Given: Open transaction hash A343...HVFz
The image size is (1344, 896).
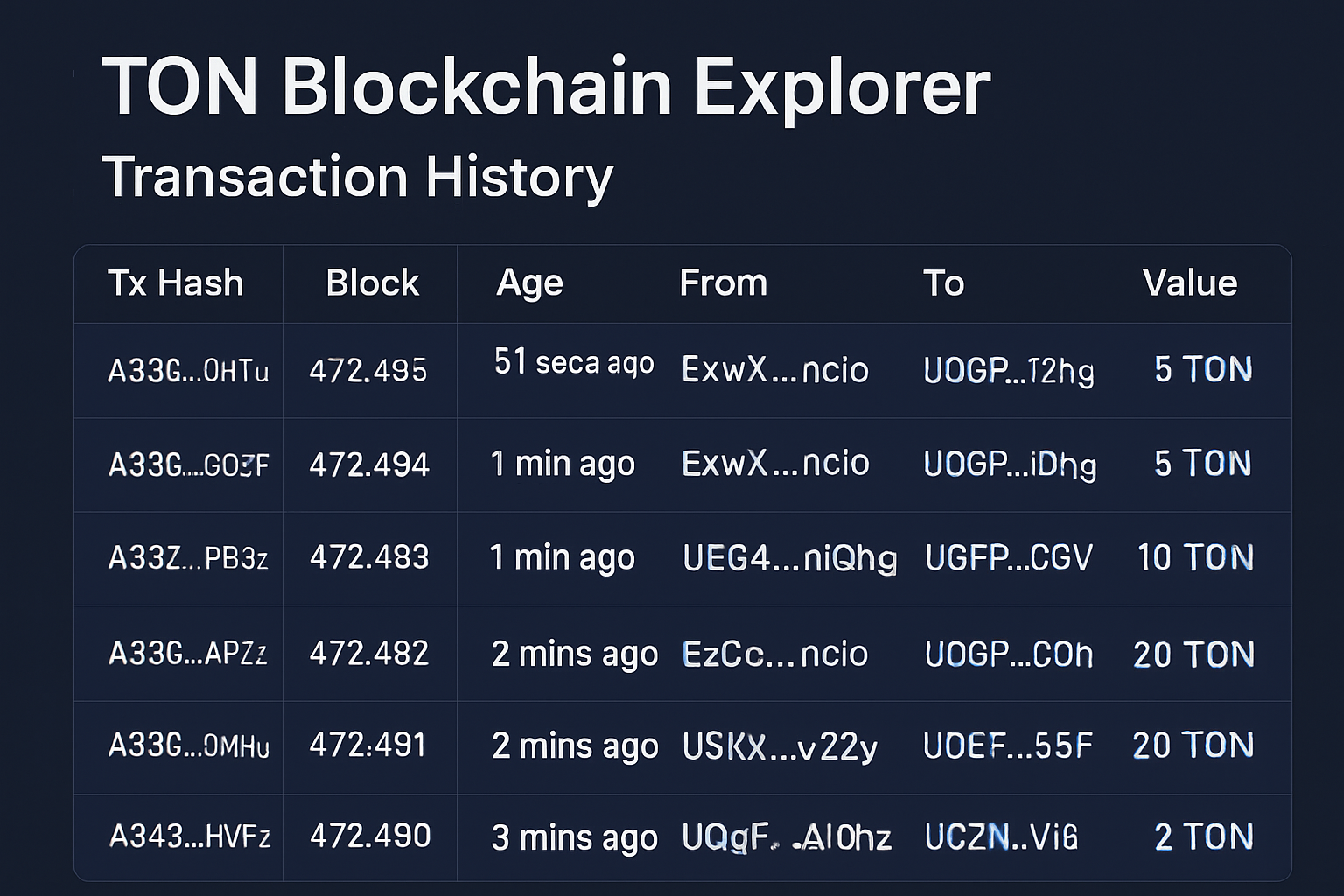Looking at the screenshot, I should [x=190, y=836].
